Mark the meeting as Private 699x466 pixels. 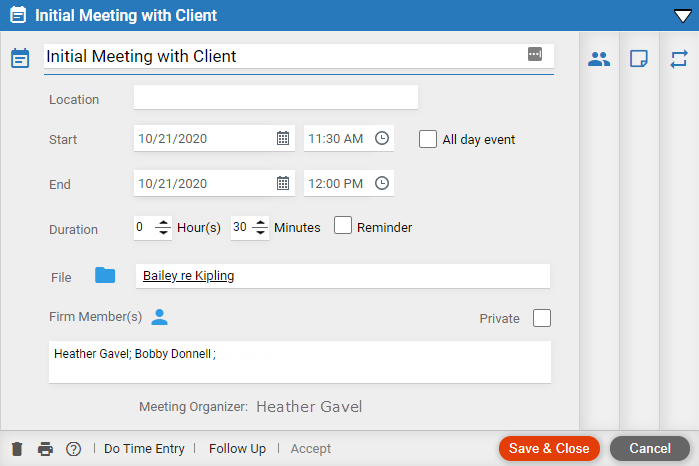(x=542, y=318)
